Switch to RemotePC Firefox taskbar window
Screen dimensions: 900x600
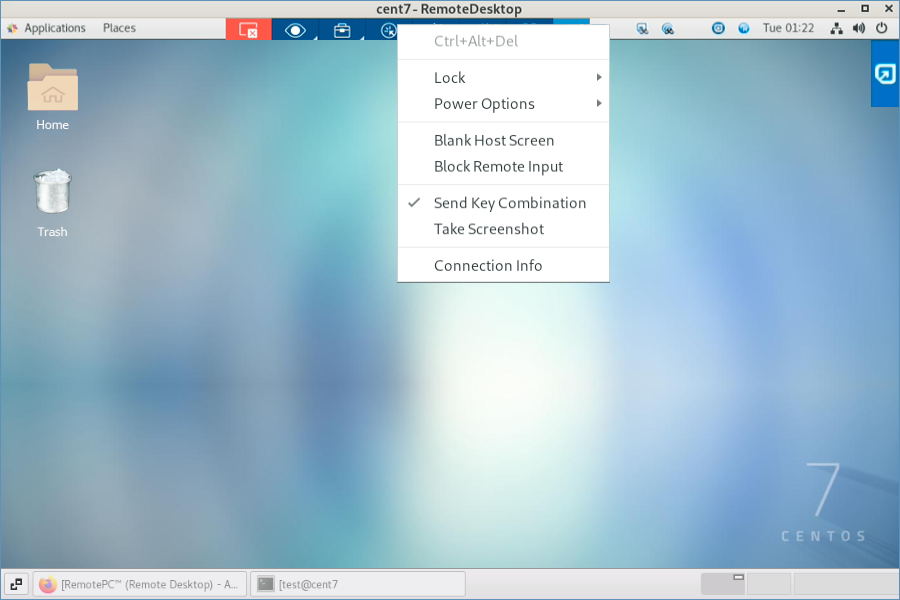point(140,584)
